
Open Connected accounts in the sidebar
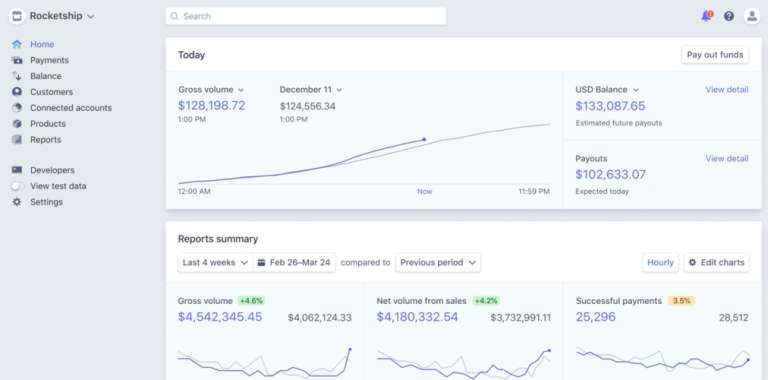tap(71, 108)
